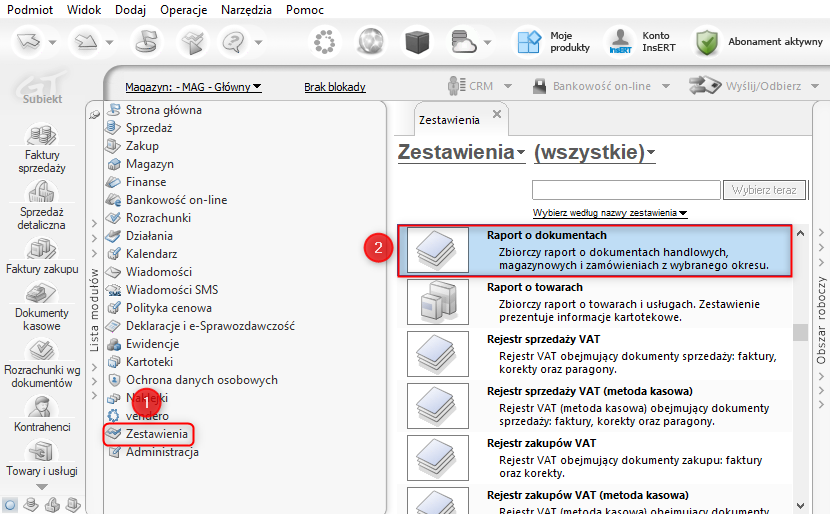
Task: Open Wybierz według nazwy zestawienia dropdown
Action: pyautogui.click(x=610, y=213)
